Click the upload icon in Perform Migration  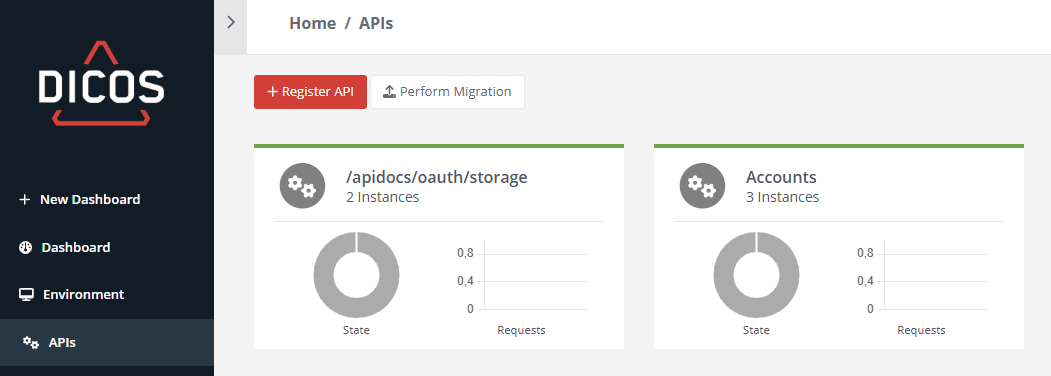click(x=389, y=92)
